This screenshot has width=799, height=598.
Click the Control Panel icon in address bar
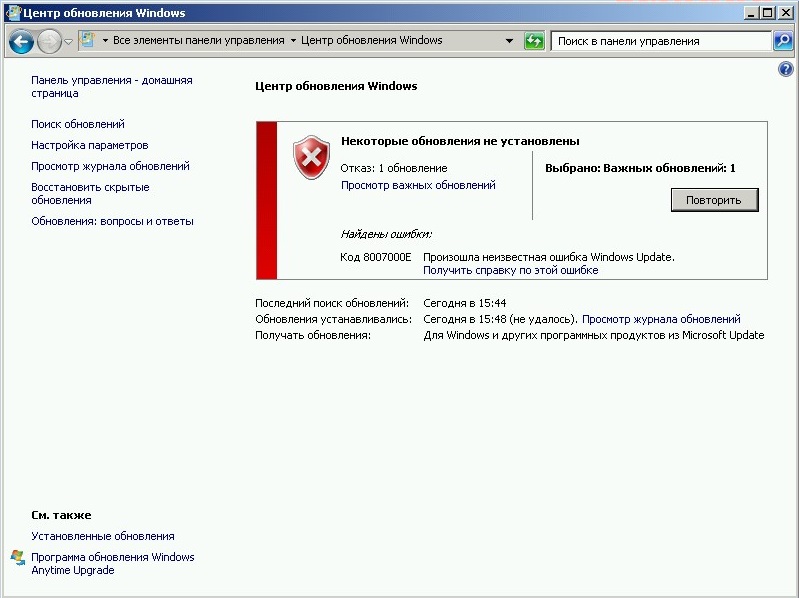88,41
